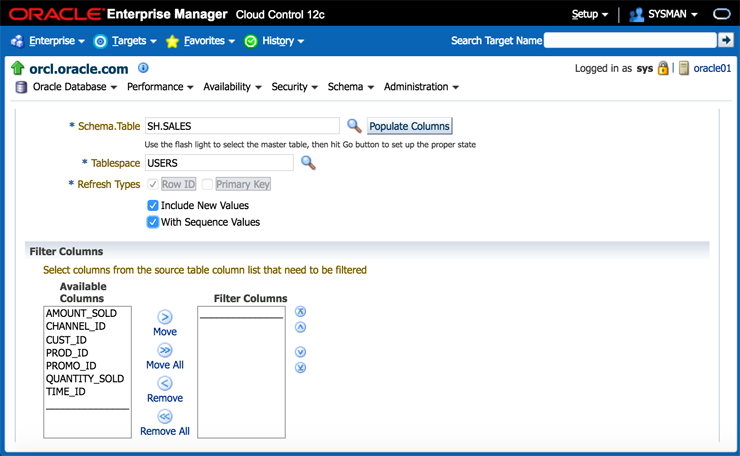Click the move-to-bottom reorder icon
740x456 pixels.
pos(301,368)
